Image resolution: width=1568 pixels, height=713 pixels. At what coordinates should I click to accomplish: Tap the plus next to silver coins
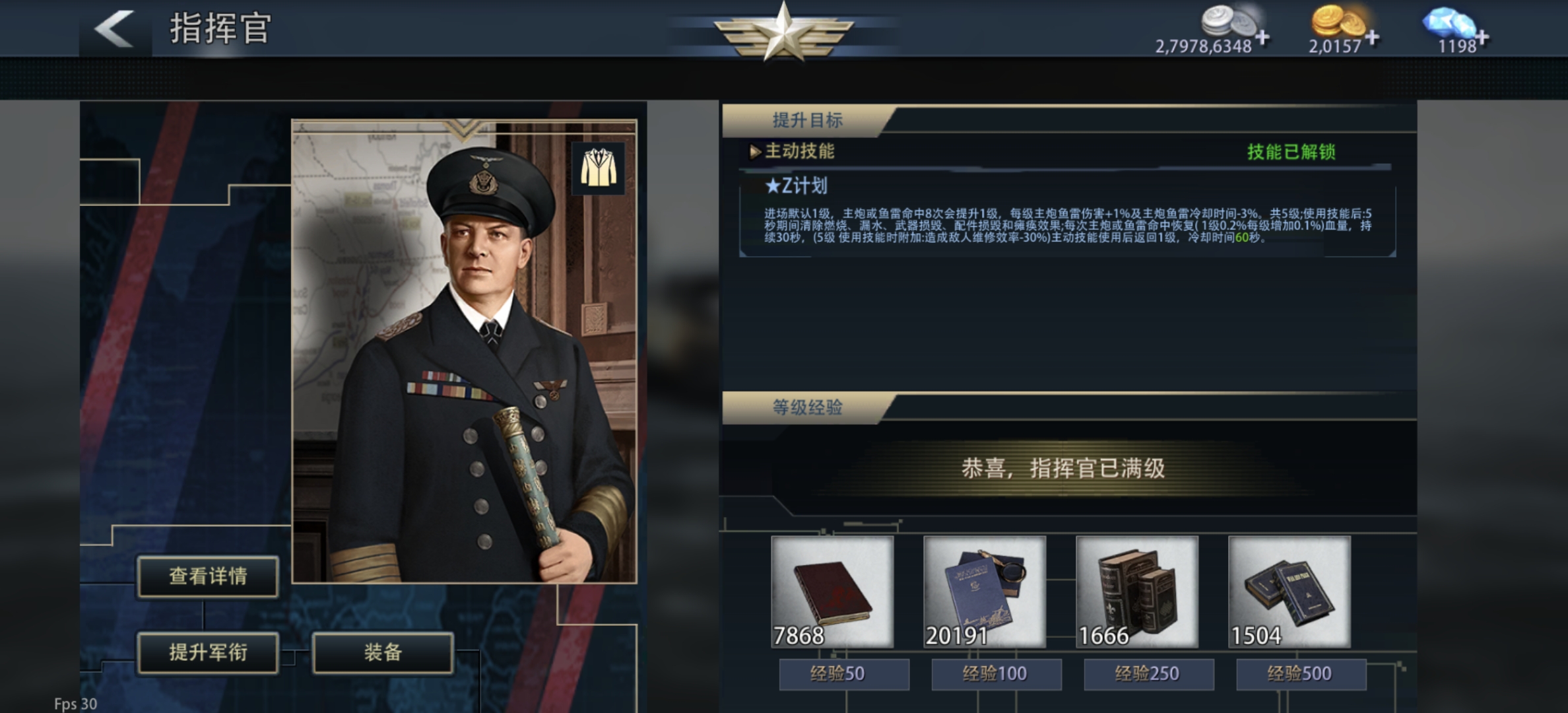[x=1262, y=38]
